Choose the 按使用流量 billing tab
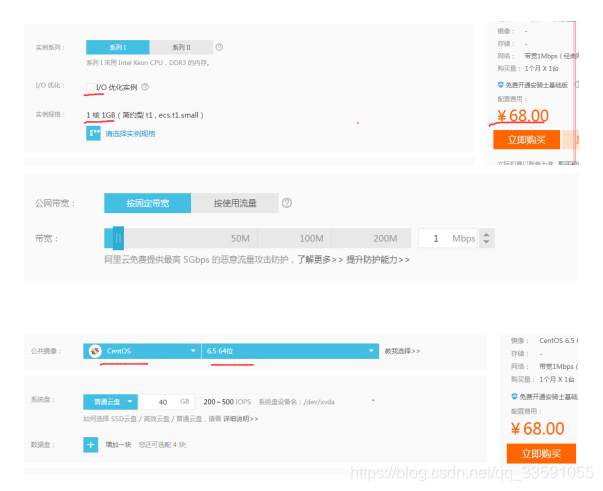This screenshot has width=603, height=491. pos(235,203)
